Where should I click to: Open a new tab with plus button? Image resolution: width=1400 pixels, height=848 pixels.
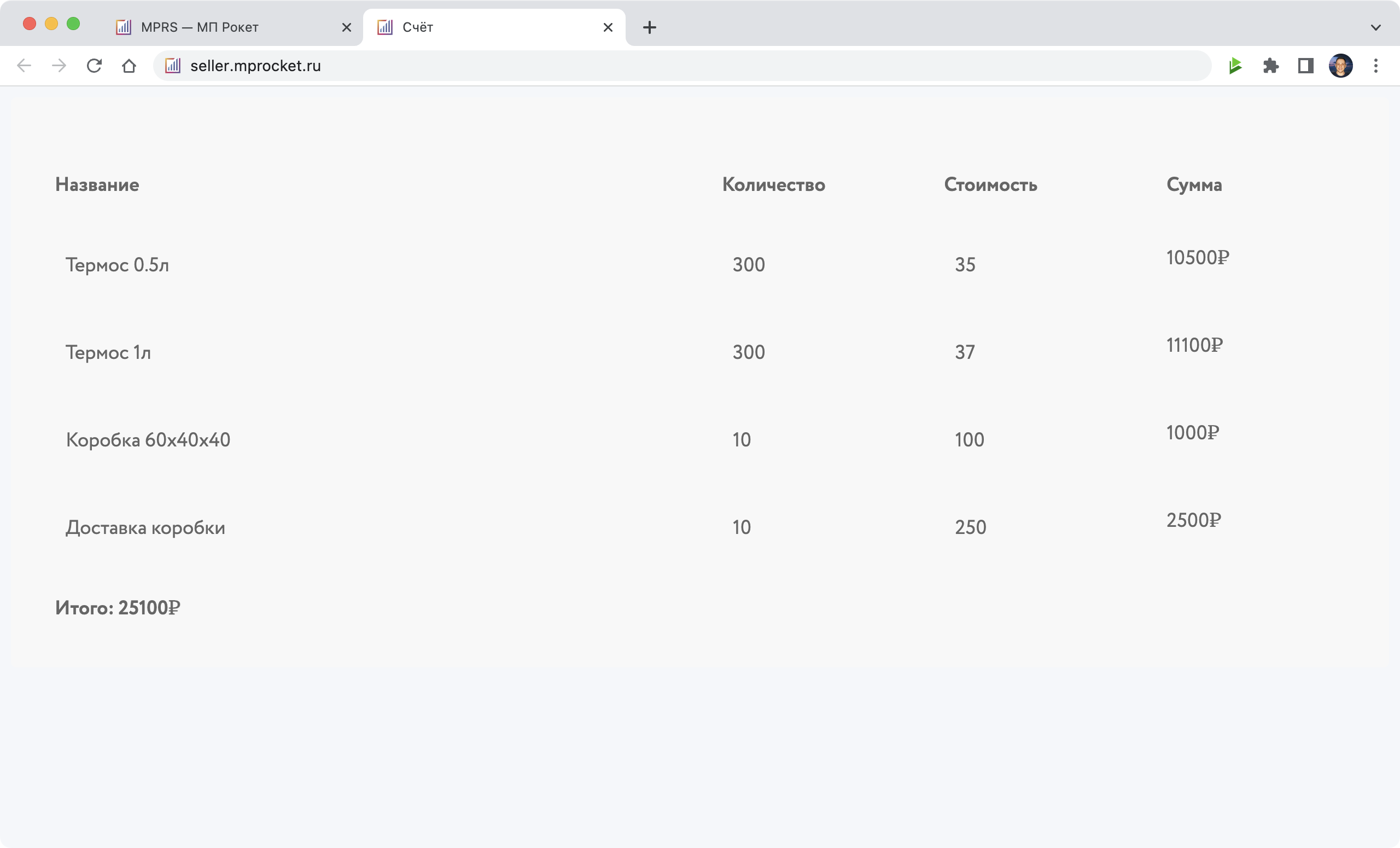pyautogui.click(x=650, y=27)
